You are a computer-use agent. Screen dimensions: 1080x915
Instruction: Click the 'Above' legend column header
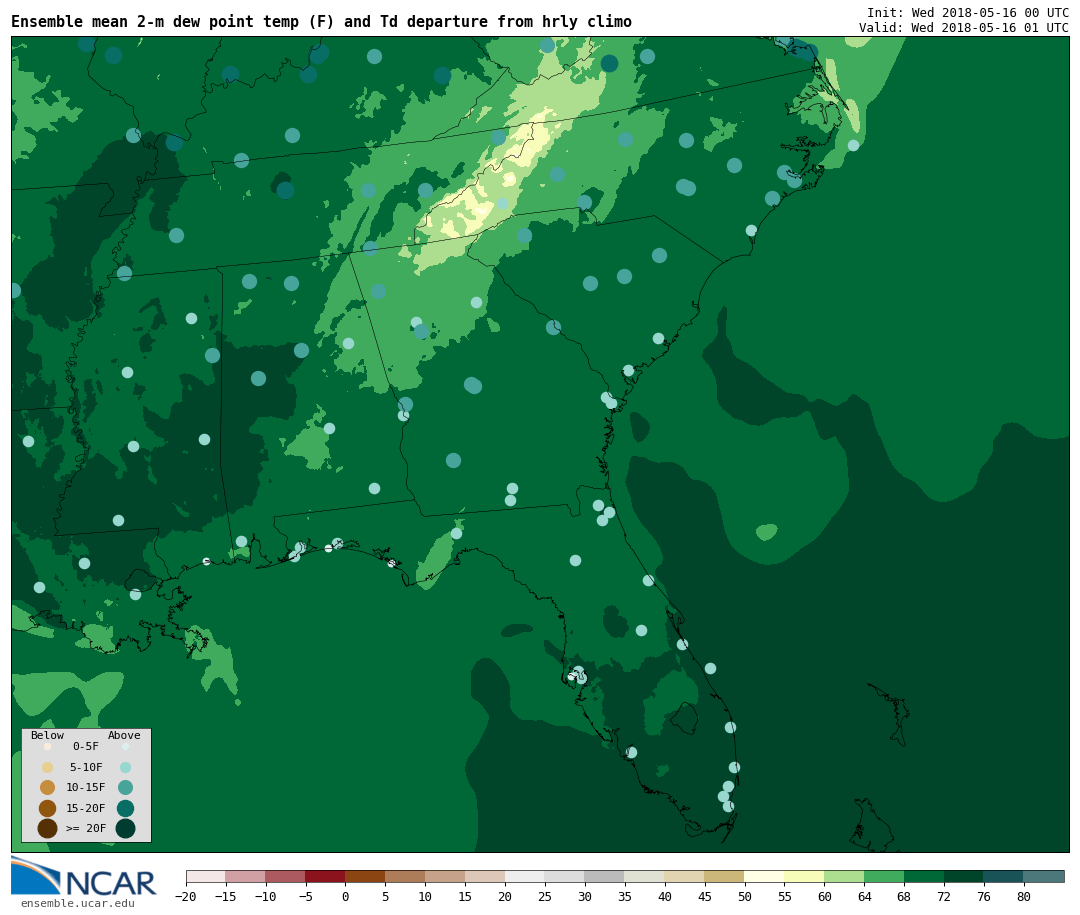[x=124, y=735]
